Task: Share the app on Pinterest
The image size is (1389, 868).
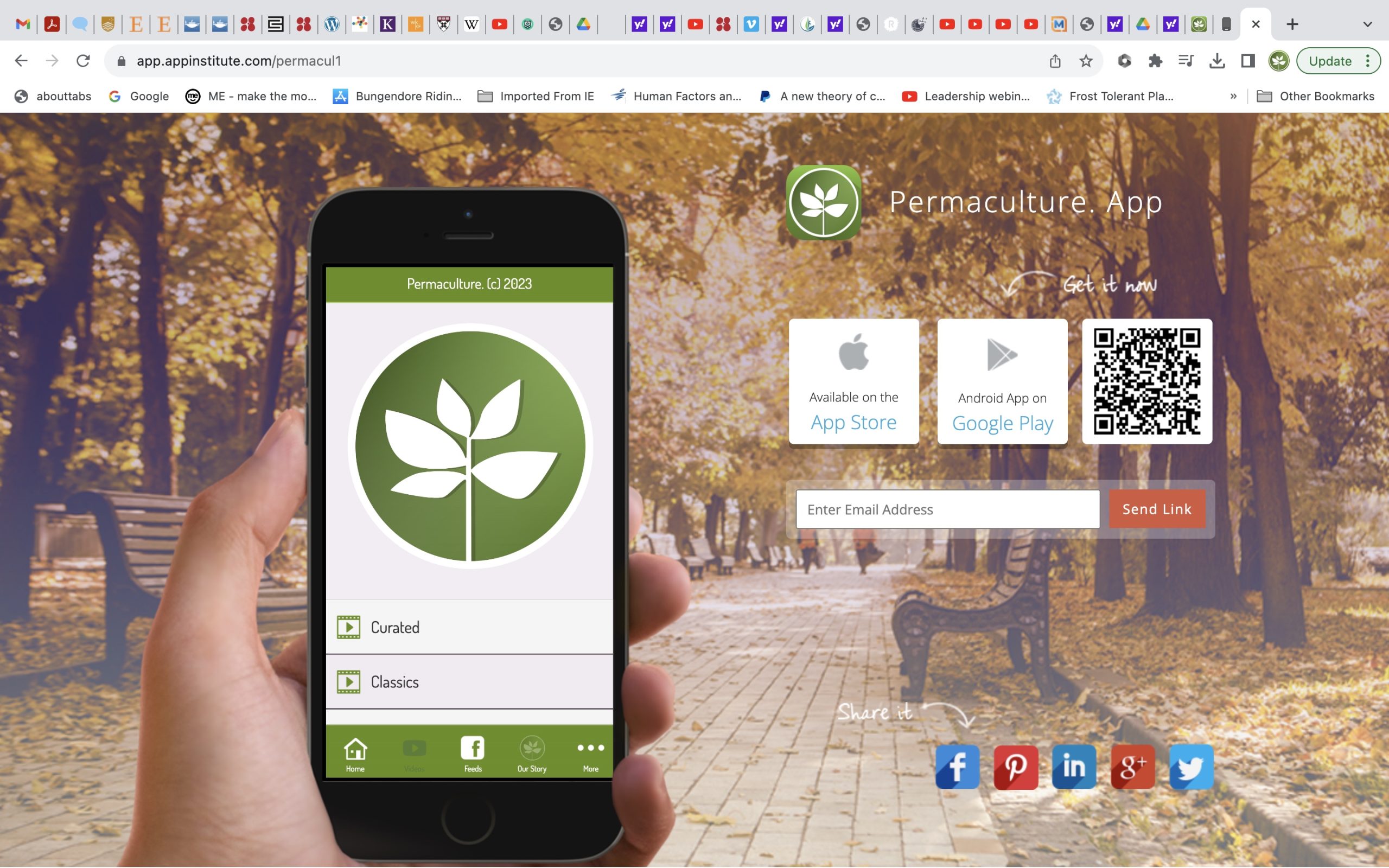Action: click(x=1016, y=767)
